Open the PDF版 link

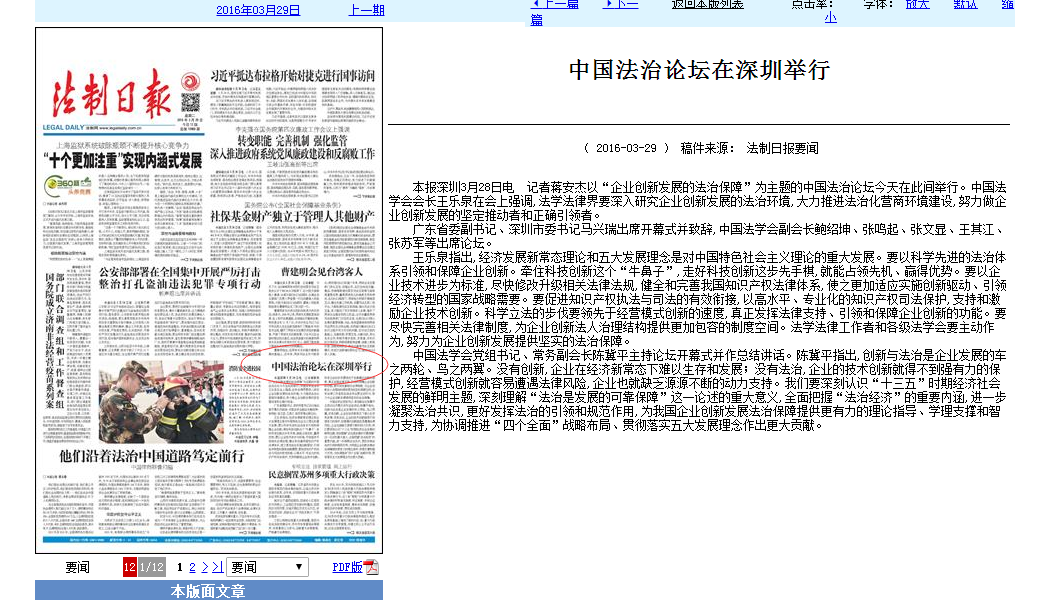(347, 567)
